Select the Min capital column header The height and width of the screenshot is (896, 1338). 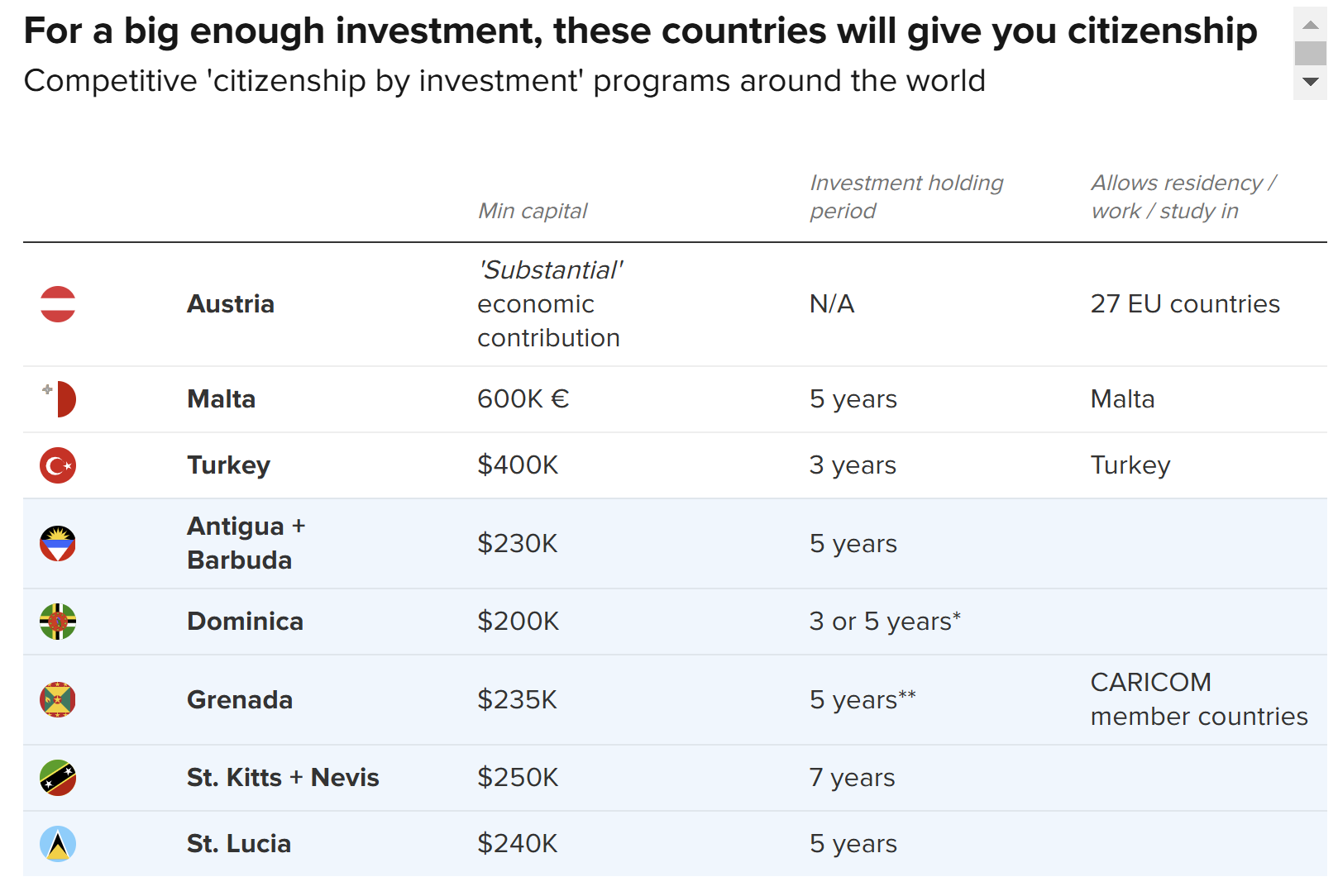click(x=533, y=211)
